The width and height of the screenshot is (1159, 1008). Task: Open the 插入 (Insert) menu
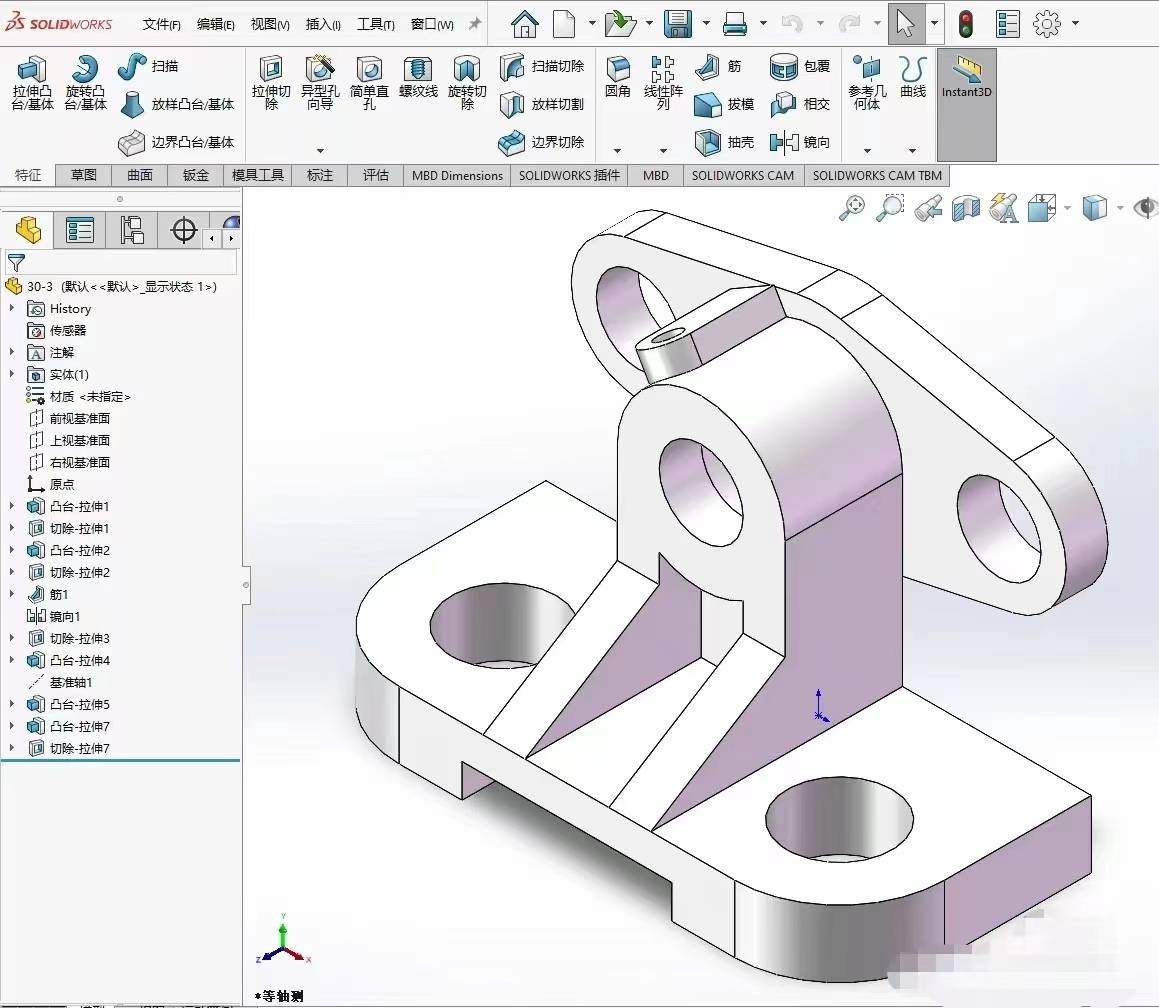click(x=322, y=23)
